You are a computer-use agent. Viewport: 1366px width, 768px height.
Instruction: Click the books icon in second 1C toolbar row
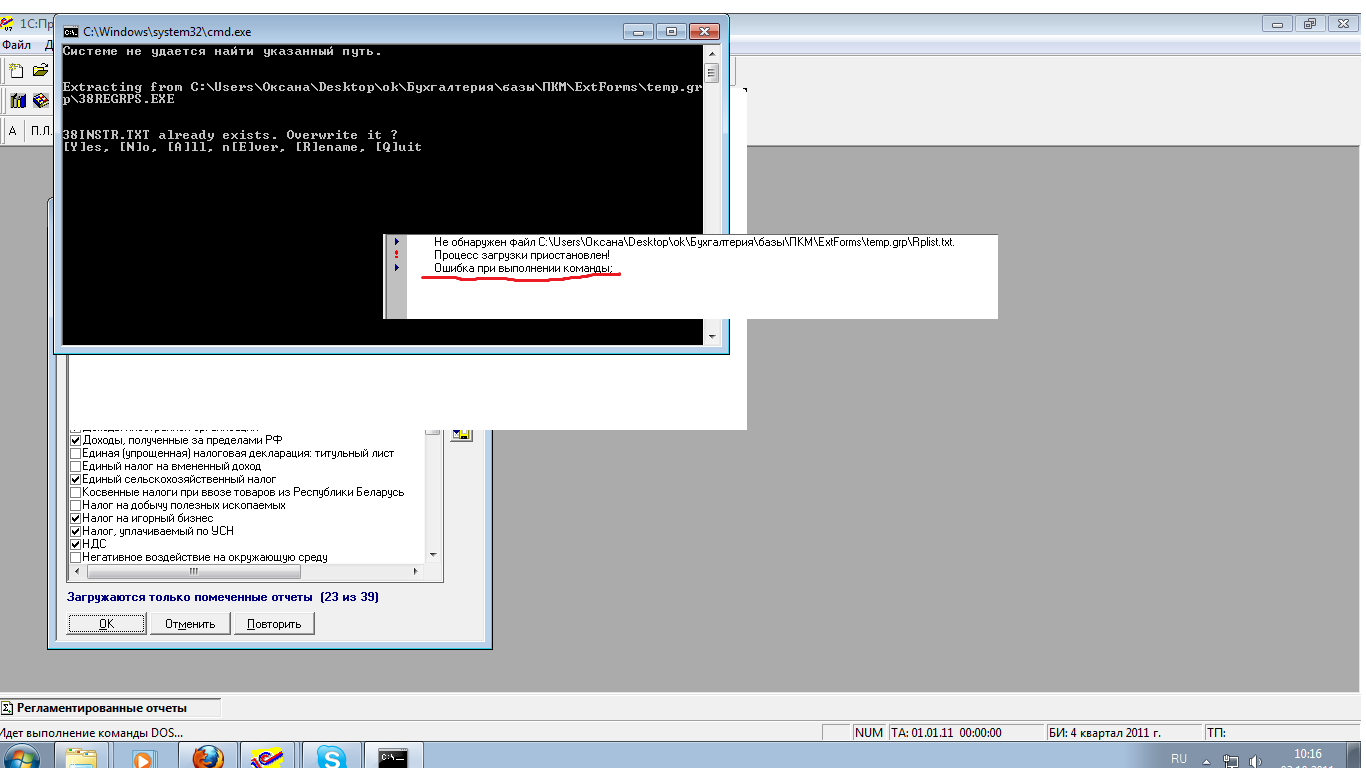(x=18, y=100)
